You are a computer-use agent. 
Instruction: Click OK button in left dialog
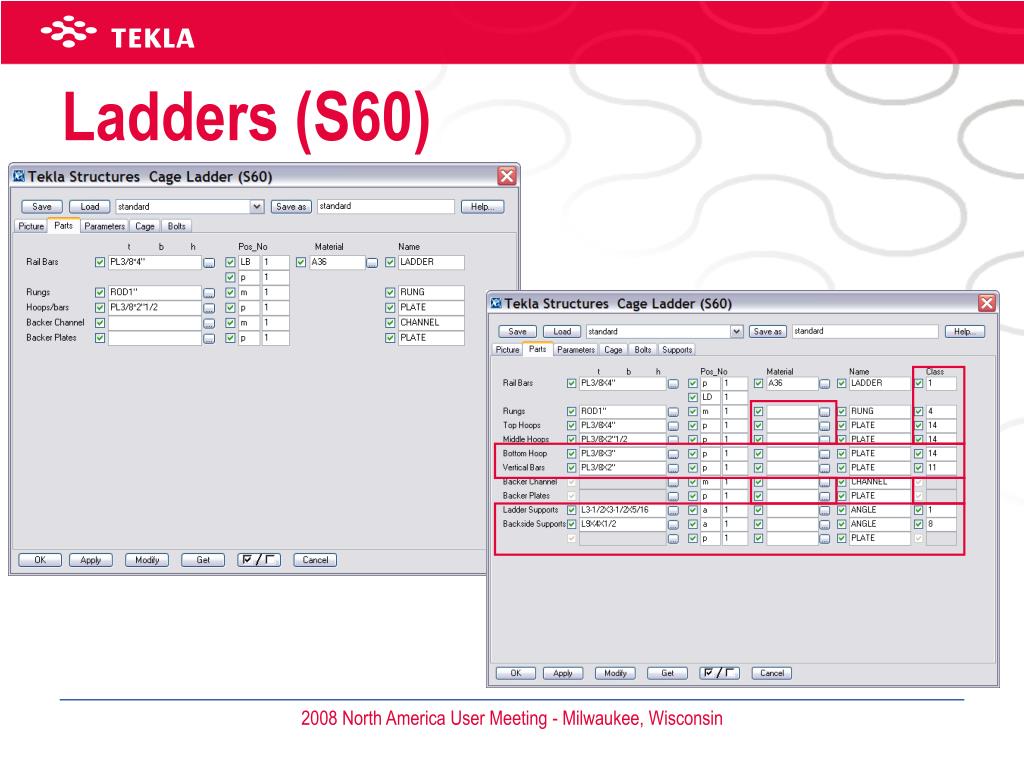click(40, 560)
